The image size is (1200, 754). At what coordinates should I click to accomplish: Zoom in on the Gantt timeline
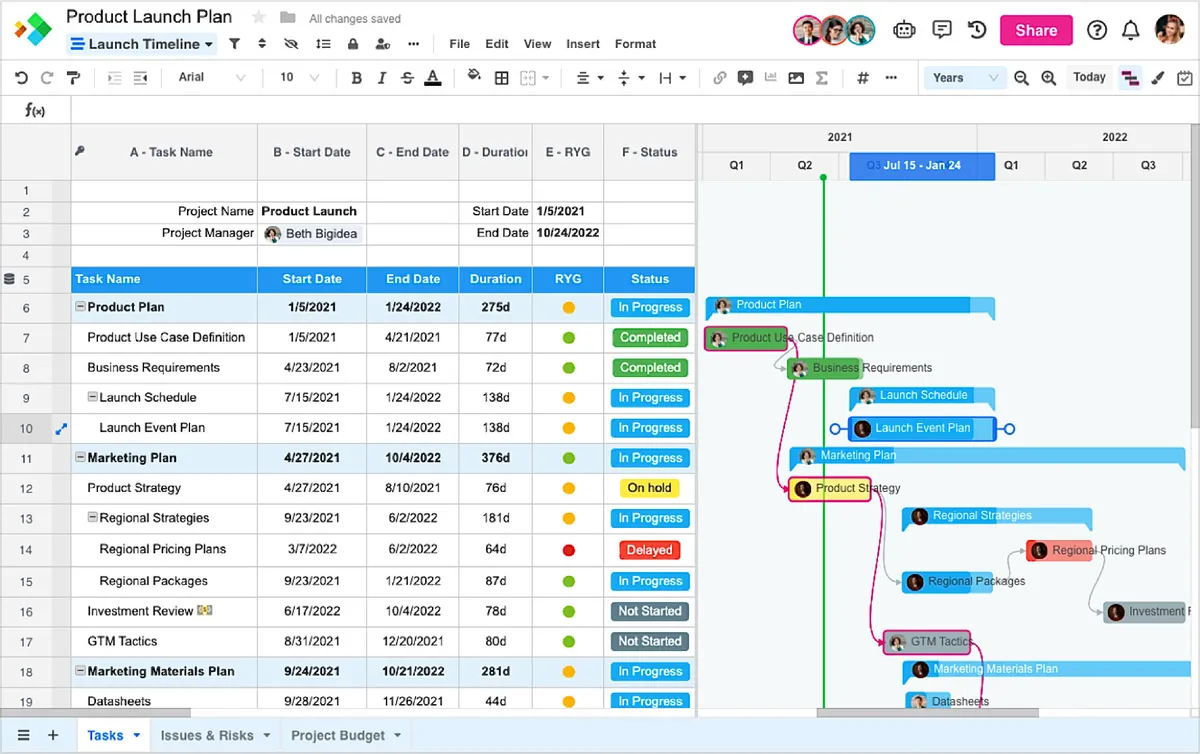[x=1048, y=78]
